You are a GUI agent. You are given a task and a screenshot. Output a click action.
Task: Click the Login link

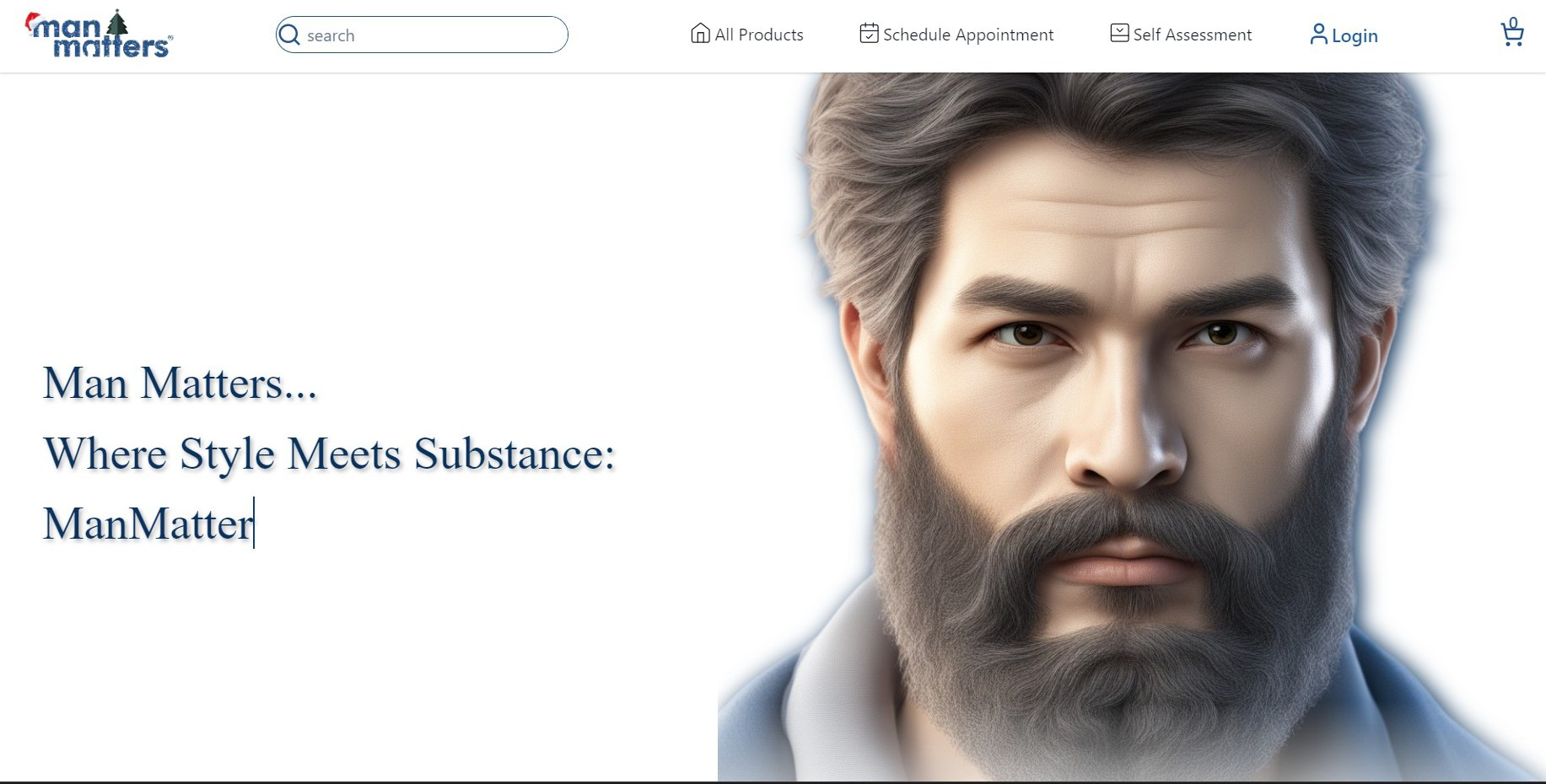click(1355, 35)
